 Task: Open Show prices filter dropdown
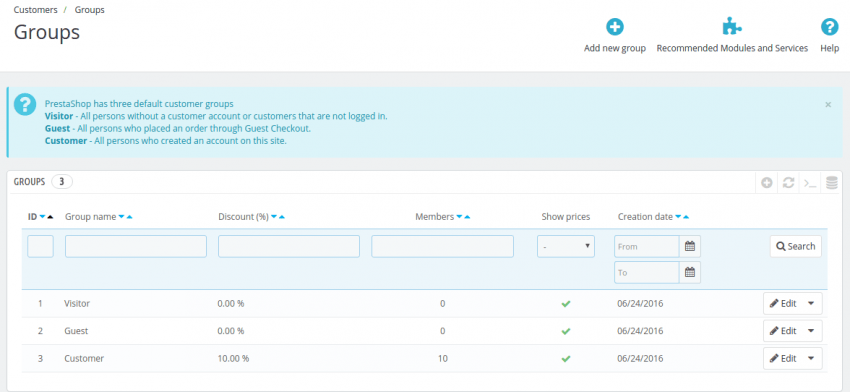tap(566, 246)
